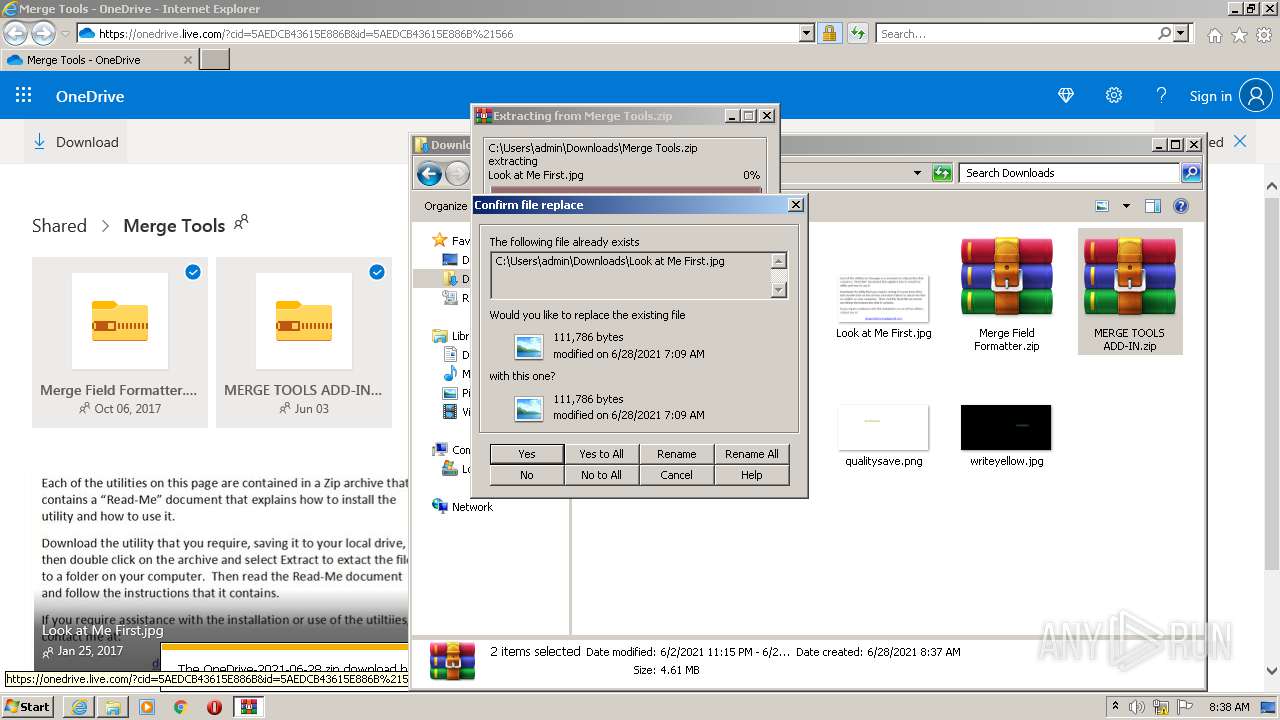
Task: Expand the Explorer address dropdown arrow
Action: tap(917, 173)
